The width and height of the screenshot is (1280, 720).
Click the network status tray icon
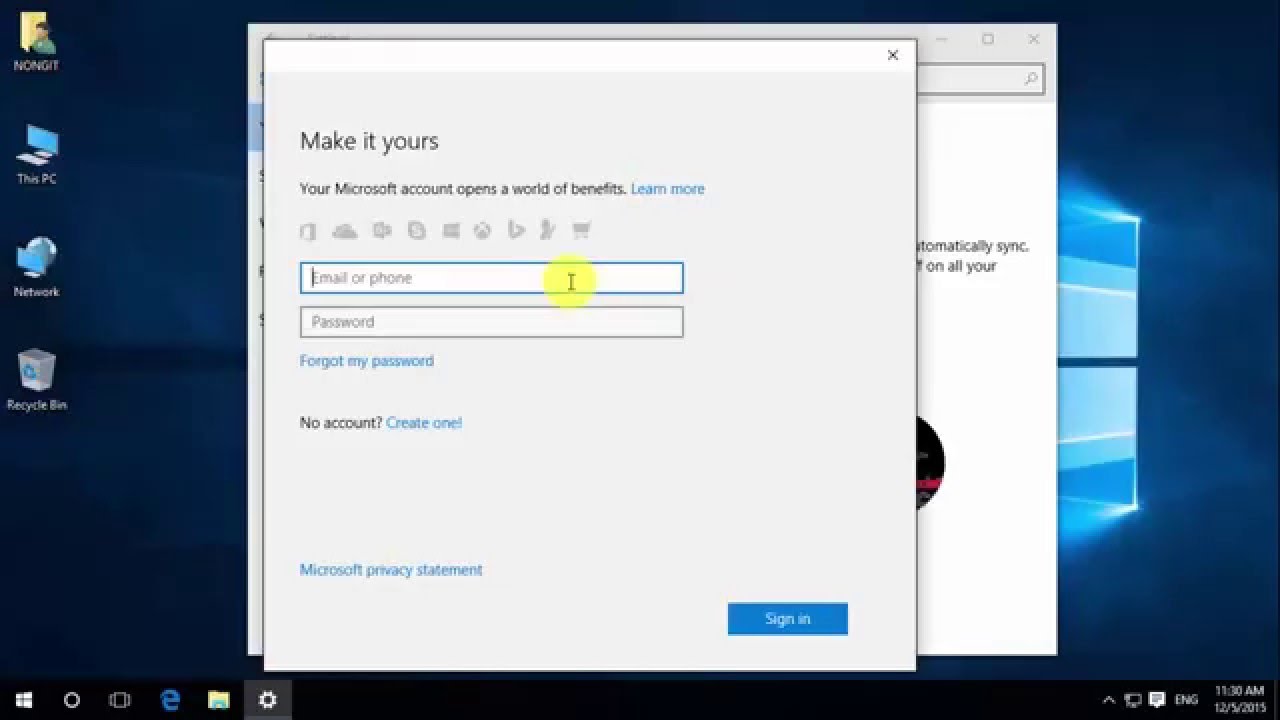(1133, 700)
